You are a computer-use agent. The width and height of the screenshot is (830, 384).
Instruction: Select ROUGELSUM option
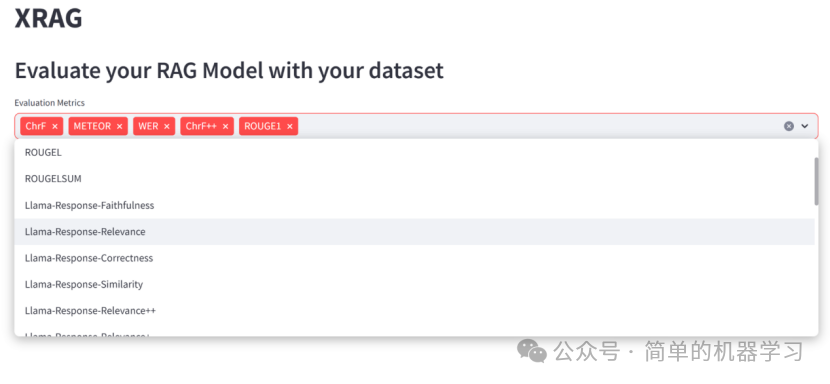coord(414,179)
